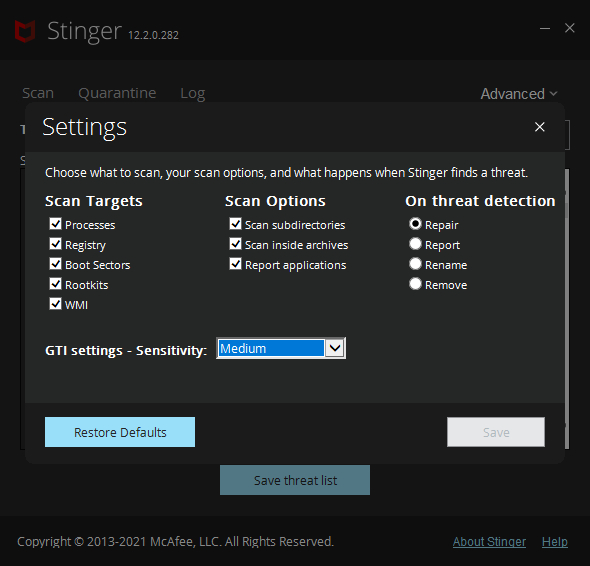
Task: Close the Stinger application window
Action: click(569, 28)
